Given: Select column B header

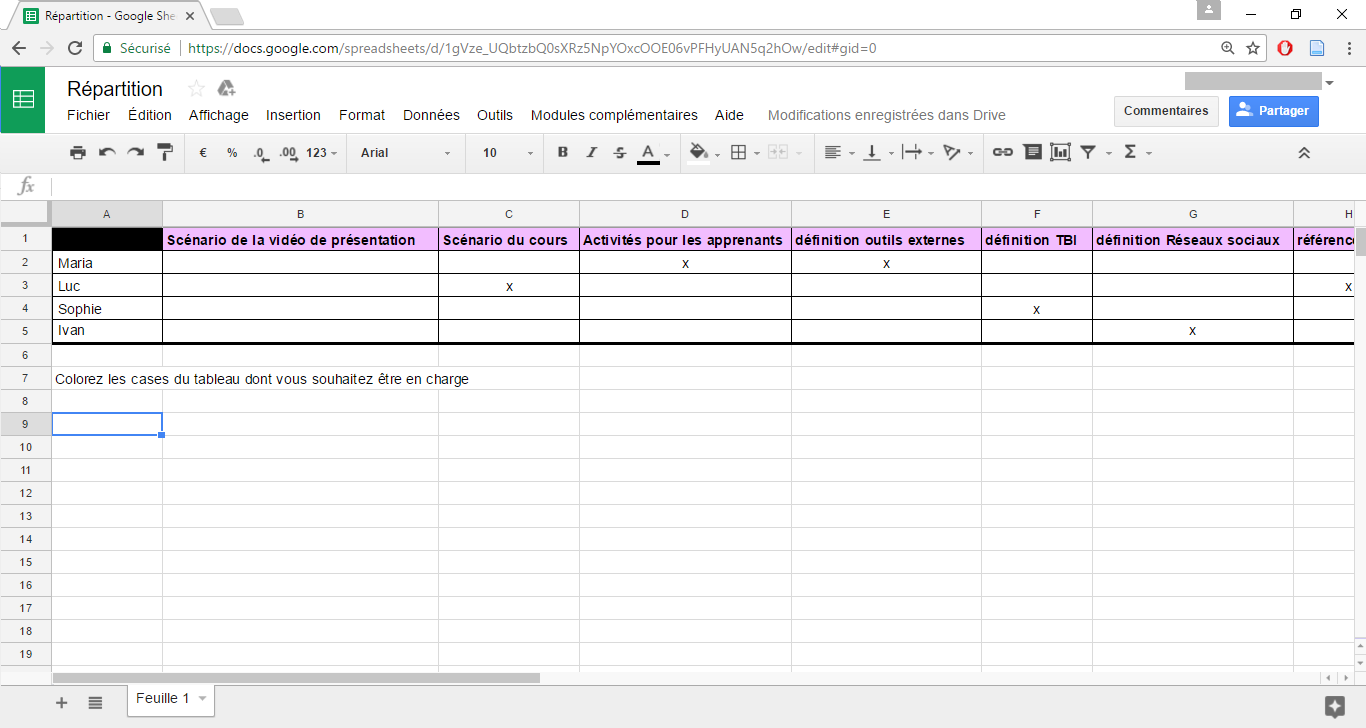Looking at the screenshot, I should 300,214.
